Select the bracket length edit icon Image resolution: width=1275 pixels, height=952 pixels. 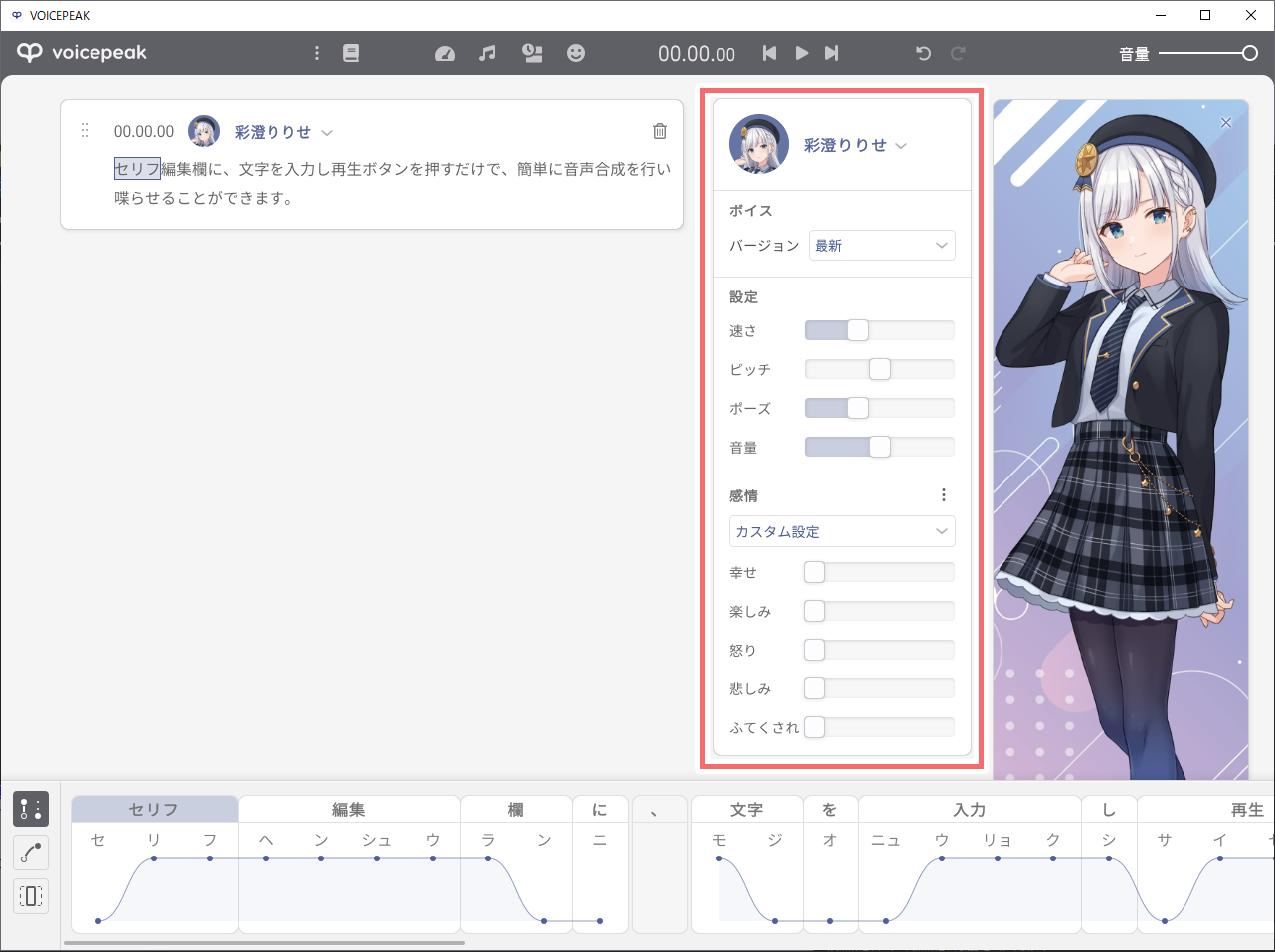31,896
